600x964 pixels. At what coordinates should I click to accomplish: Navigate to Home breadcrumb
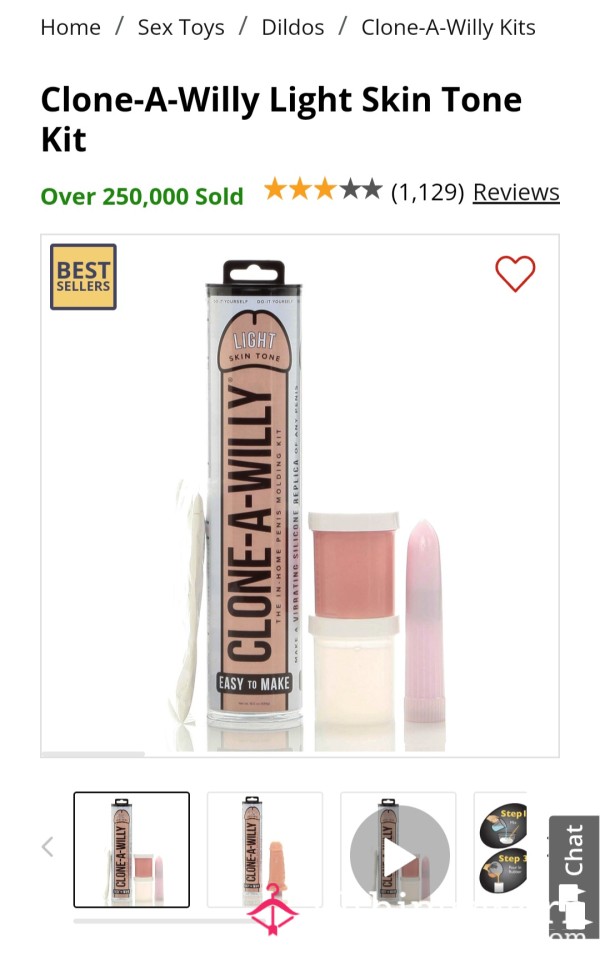71,28
